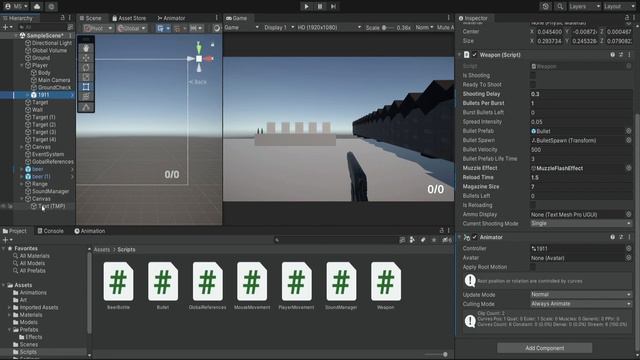640x360 pixels.
Task: Open the Animator Update Mode dropdown
Action: (581, 295)
